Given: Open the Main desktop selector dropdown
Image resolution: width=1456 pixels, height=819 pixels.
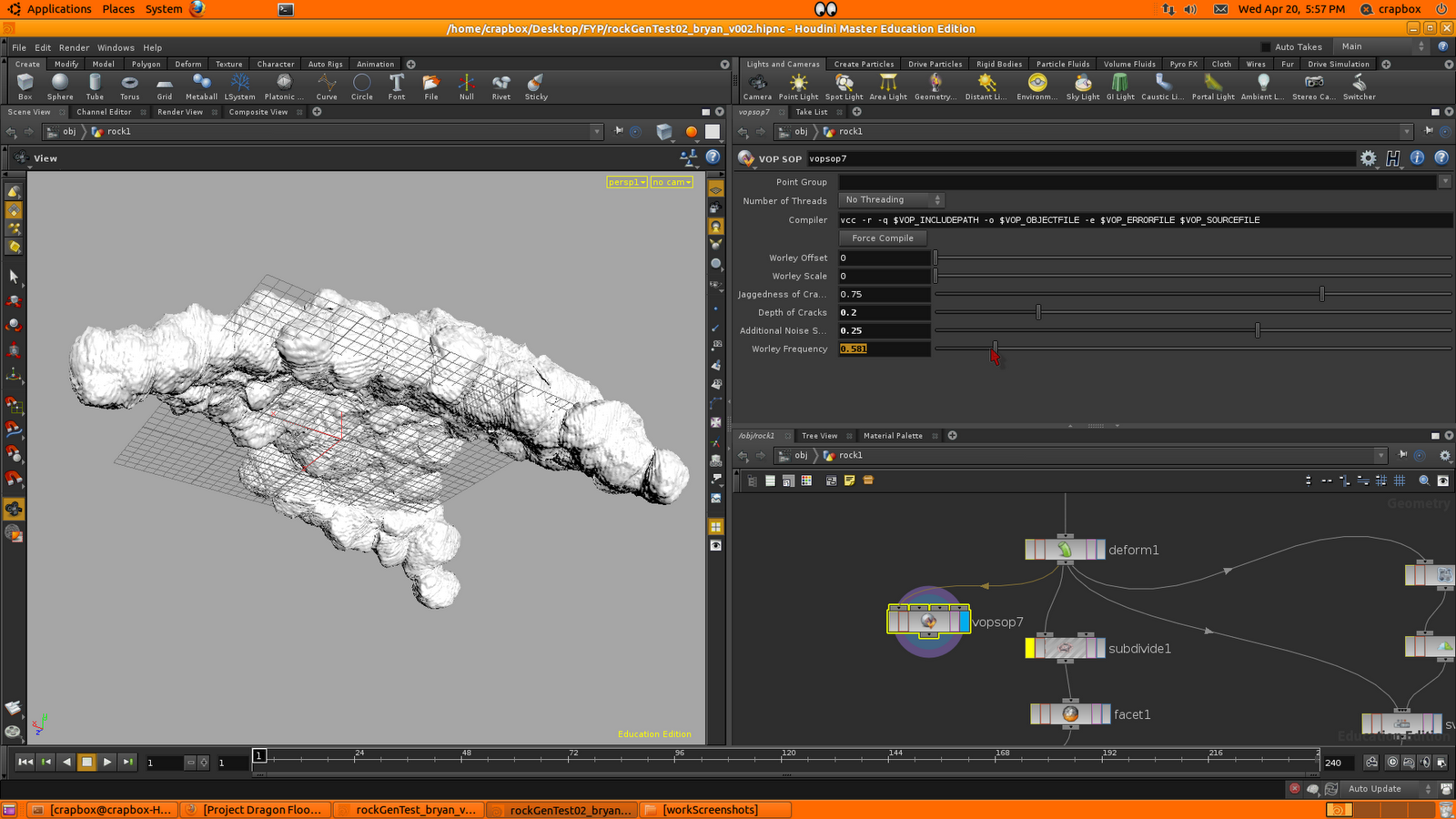Looking at the screenshot, I should (x=1381, y=46).
